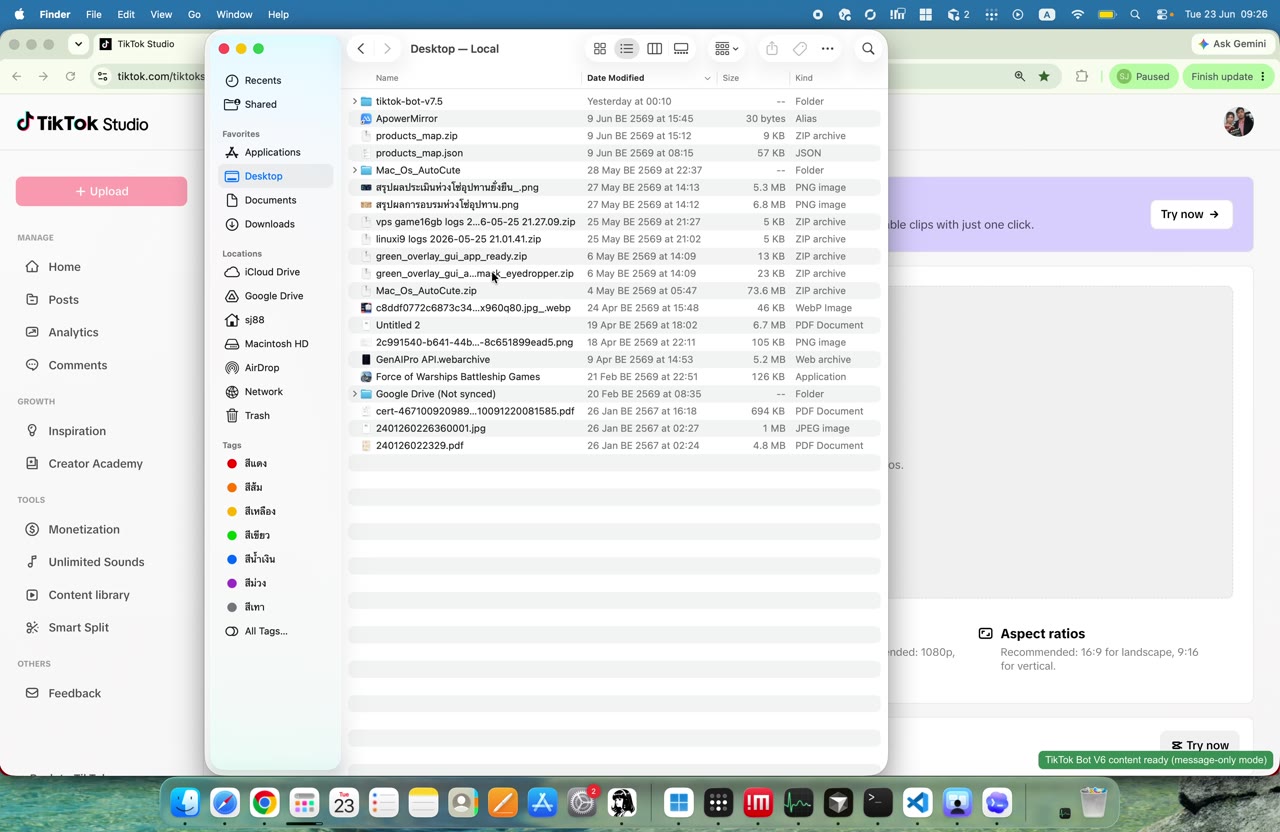Image resolution: width=1280 pixels, height=832 pixels.
Task: Open Safari from the Dock
Action: pos(225,802)
